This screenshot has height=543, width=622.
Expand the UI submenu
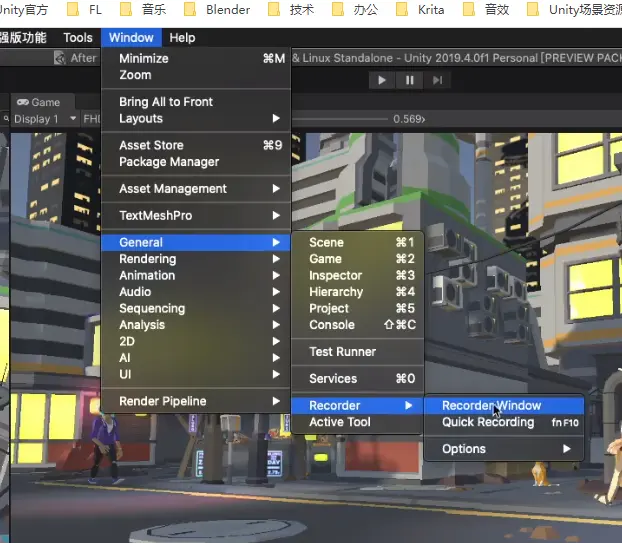coord(196,374)
